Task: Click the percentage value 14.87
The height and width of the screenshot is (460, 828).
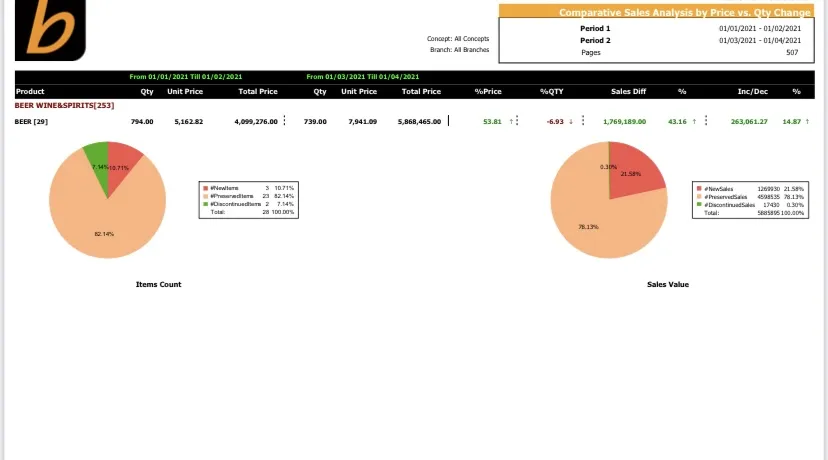Action: pos(792,121)
